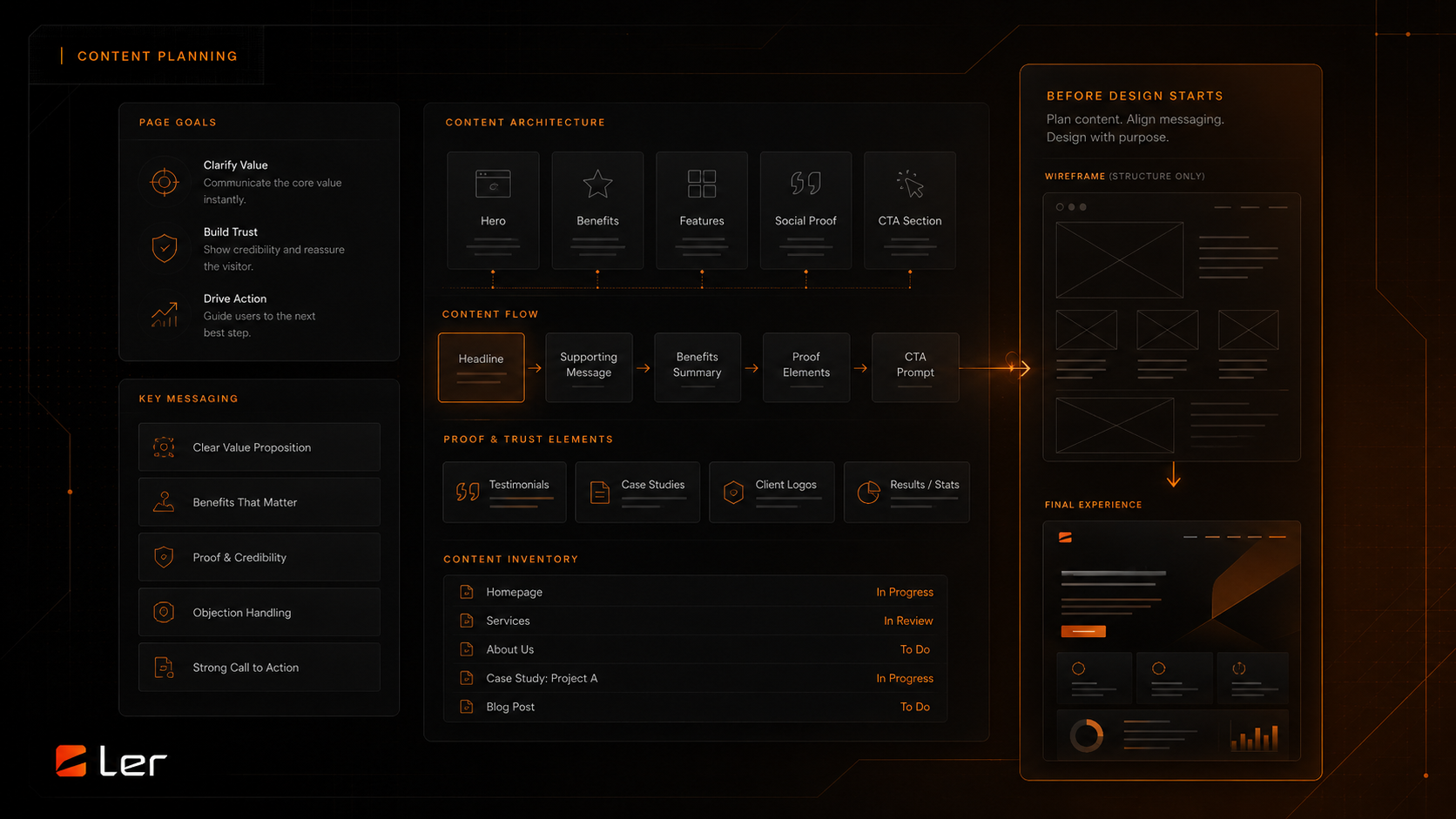Click the Build Trust shield icon
Image resolution: width=1456 pixels, height=819 pixels.
pyautogui.click(x=165, y=249)
